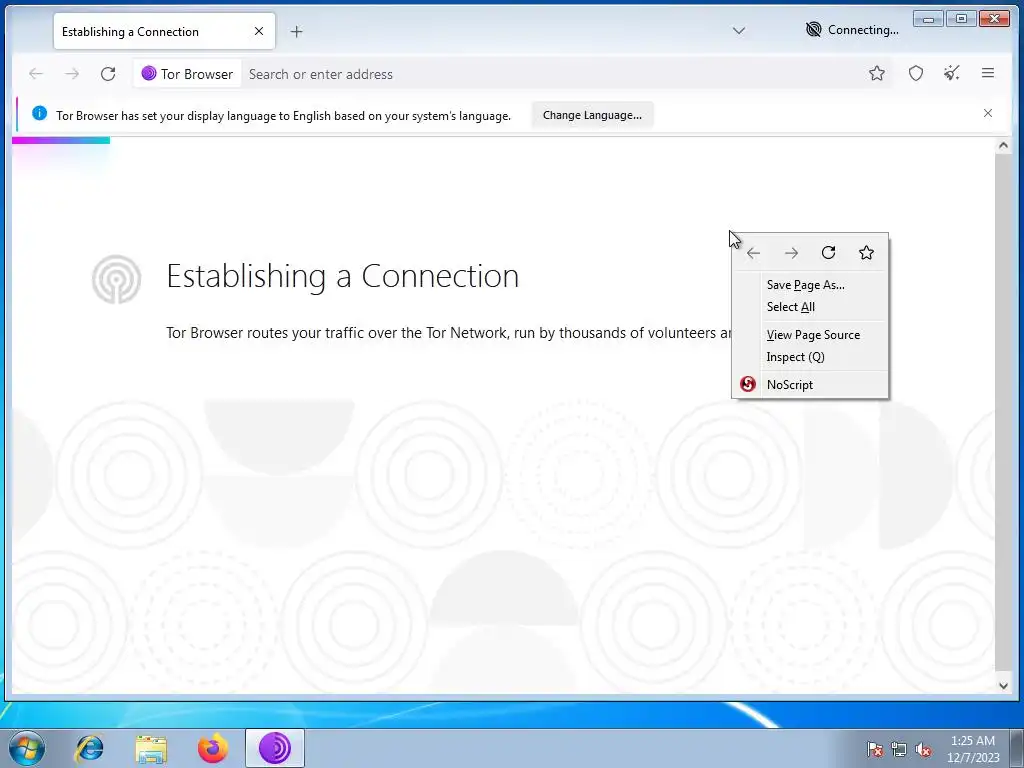Launch Internet Explorer from taskbar
The image size is (1024, 768).
[x=89, y=748]
